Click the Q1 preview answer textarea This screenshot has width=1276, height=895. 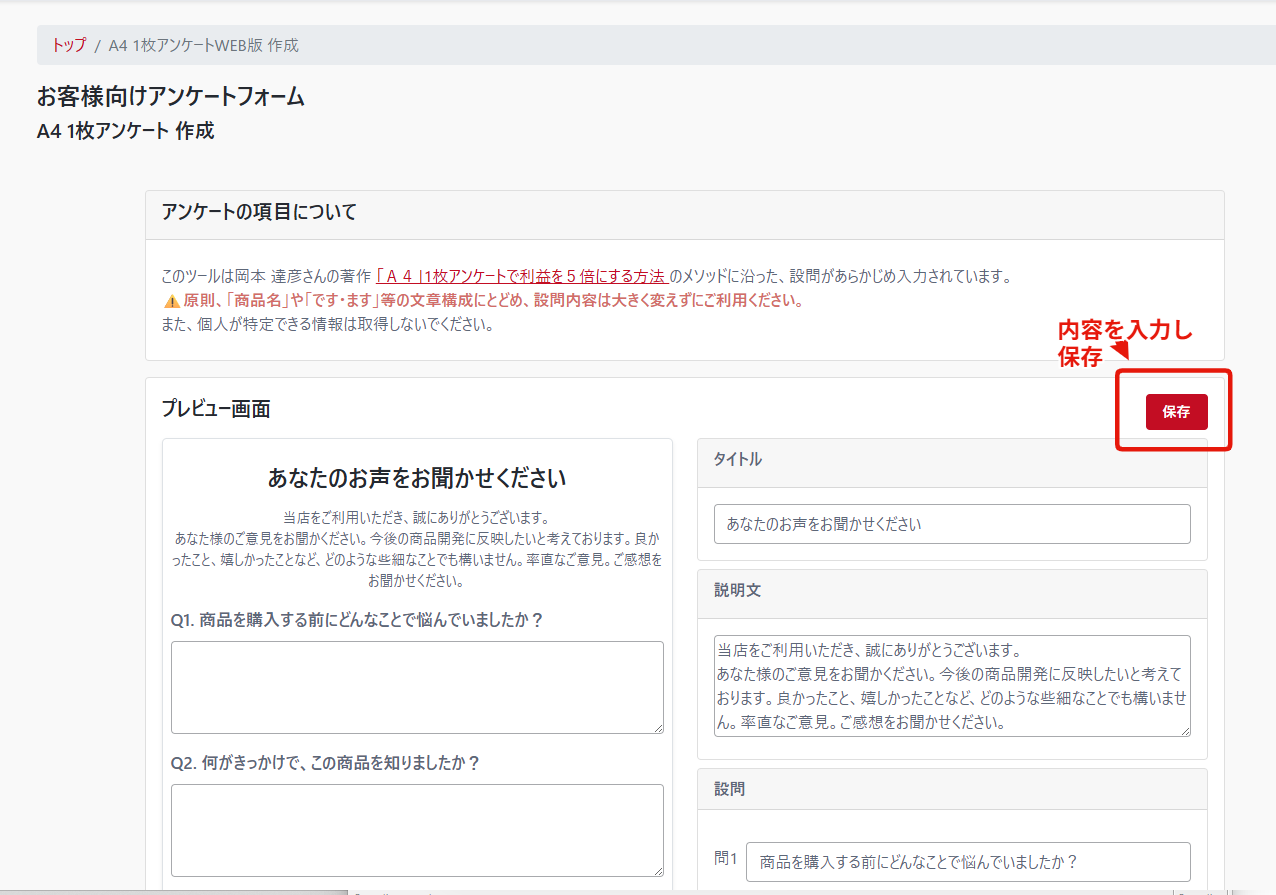pyautogui.click(x=417, y=687)
